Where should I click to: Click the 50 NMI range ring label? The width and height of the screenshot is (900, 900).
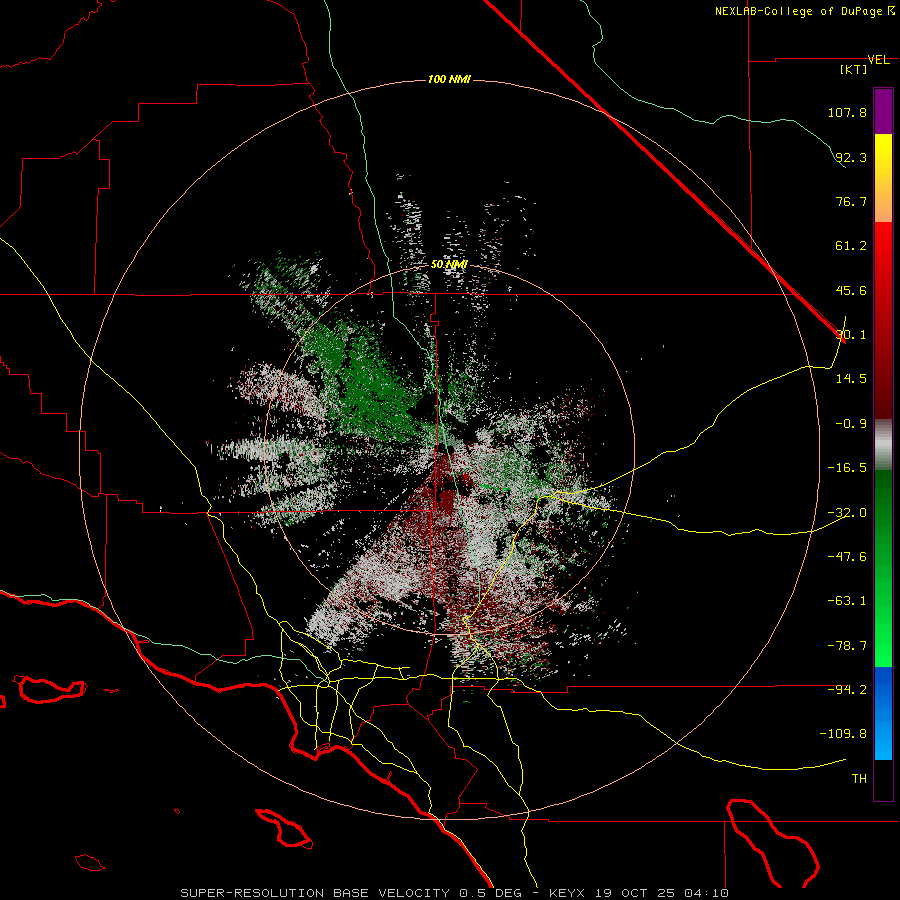449,265
